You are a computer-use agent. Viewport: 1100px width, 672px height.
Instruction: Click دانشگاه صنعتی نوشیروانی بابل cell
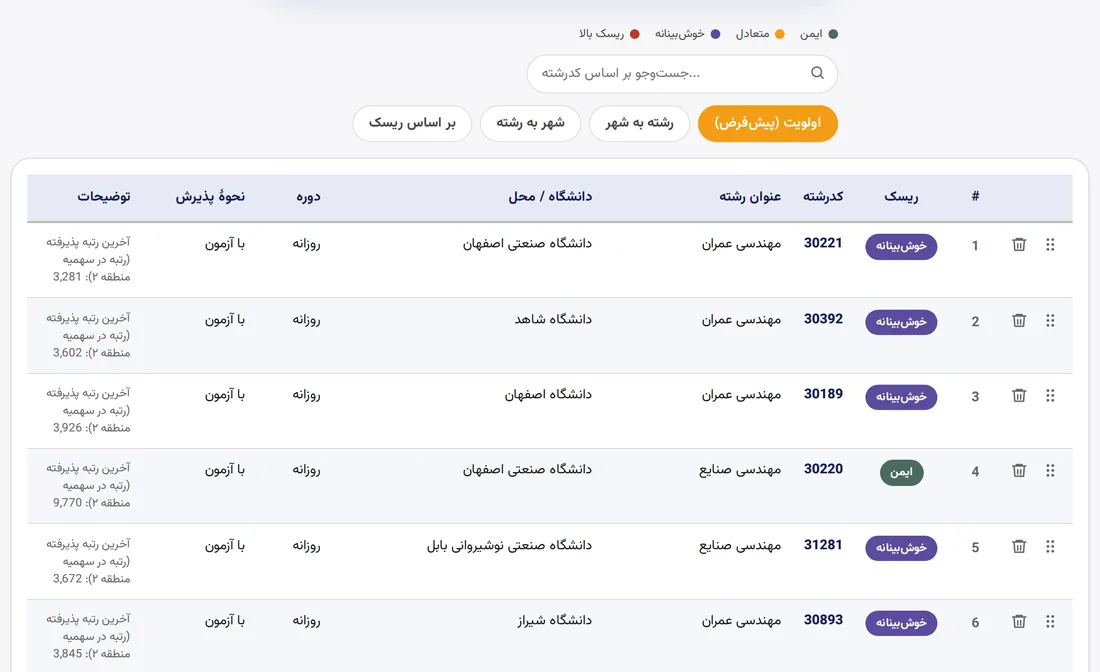point(509,545)
